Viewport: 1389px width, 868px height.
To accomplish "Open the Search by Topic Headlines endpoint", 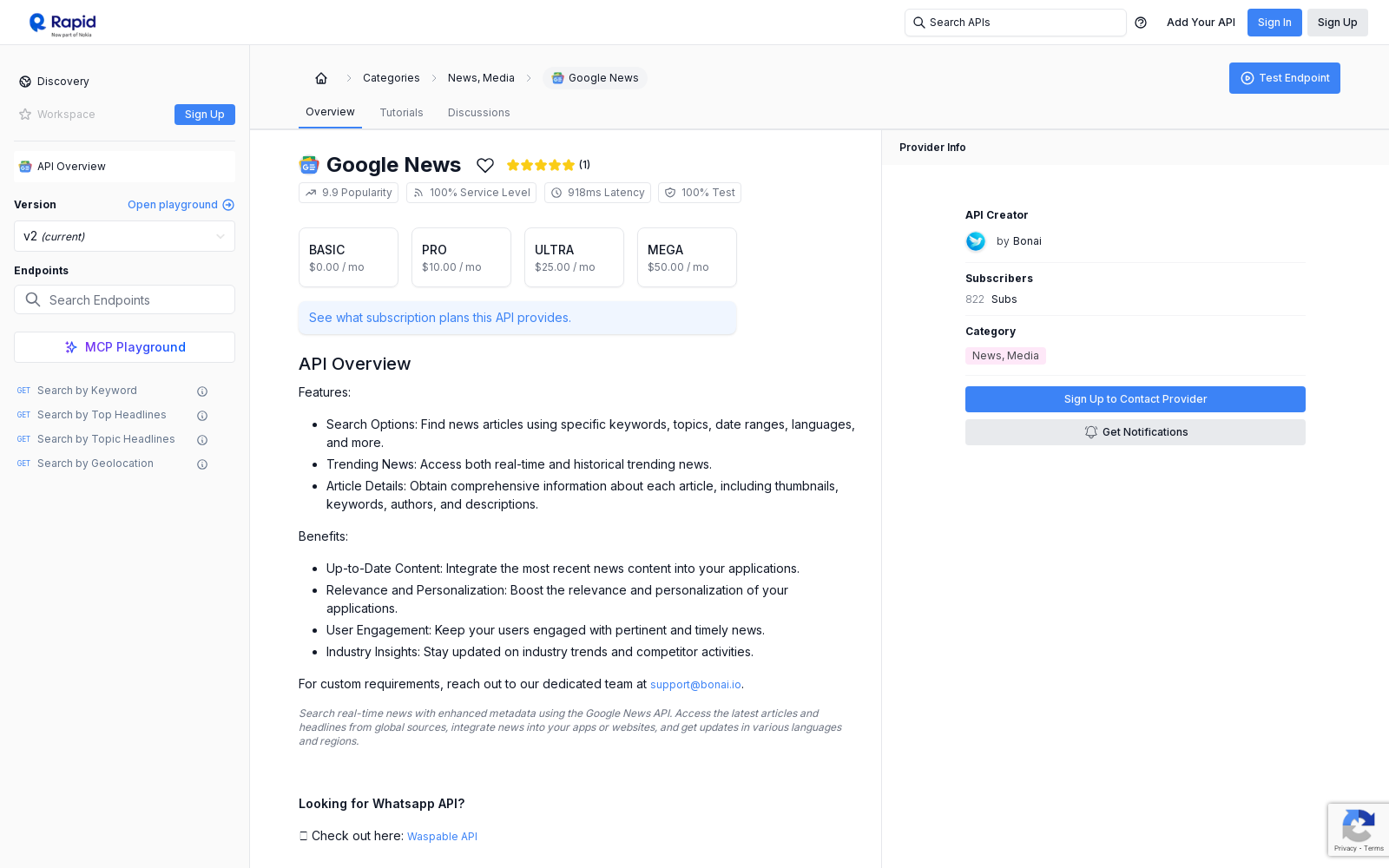I will (106, 439).
